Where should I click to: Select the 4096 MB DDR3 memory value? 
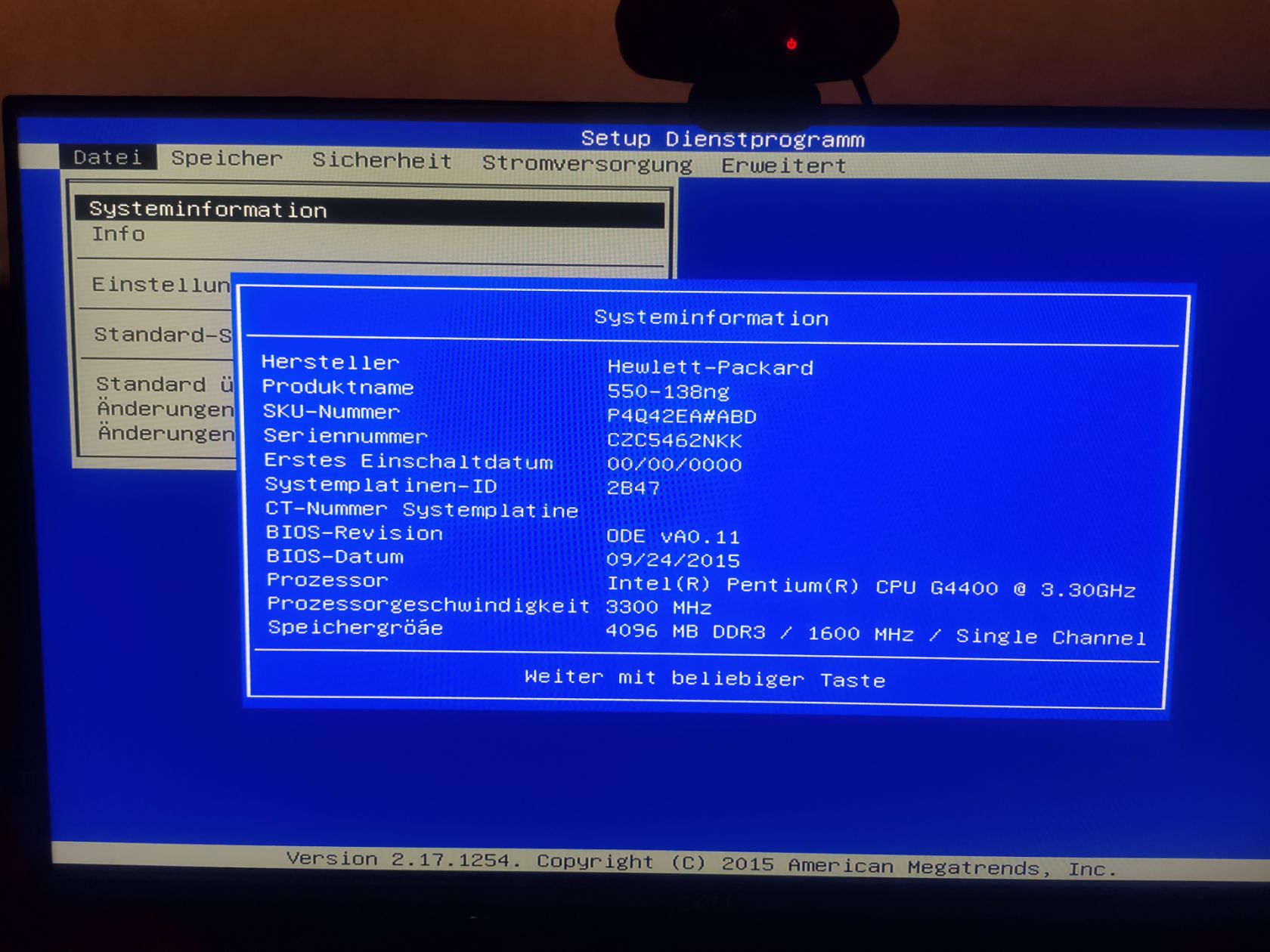tap(875, 634)
